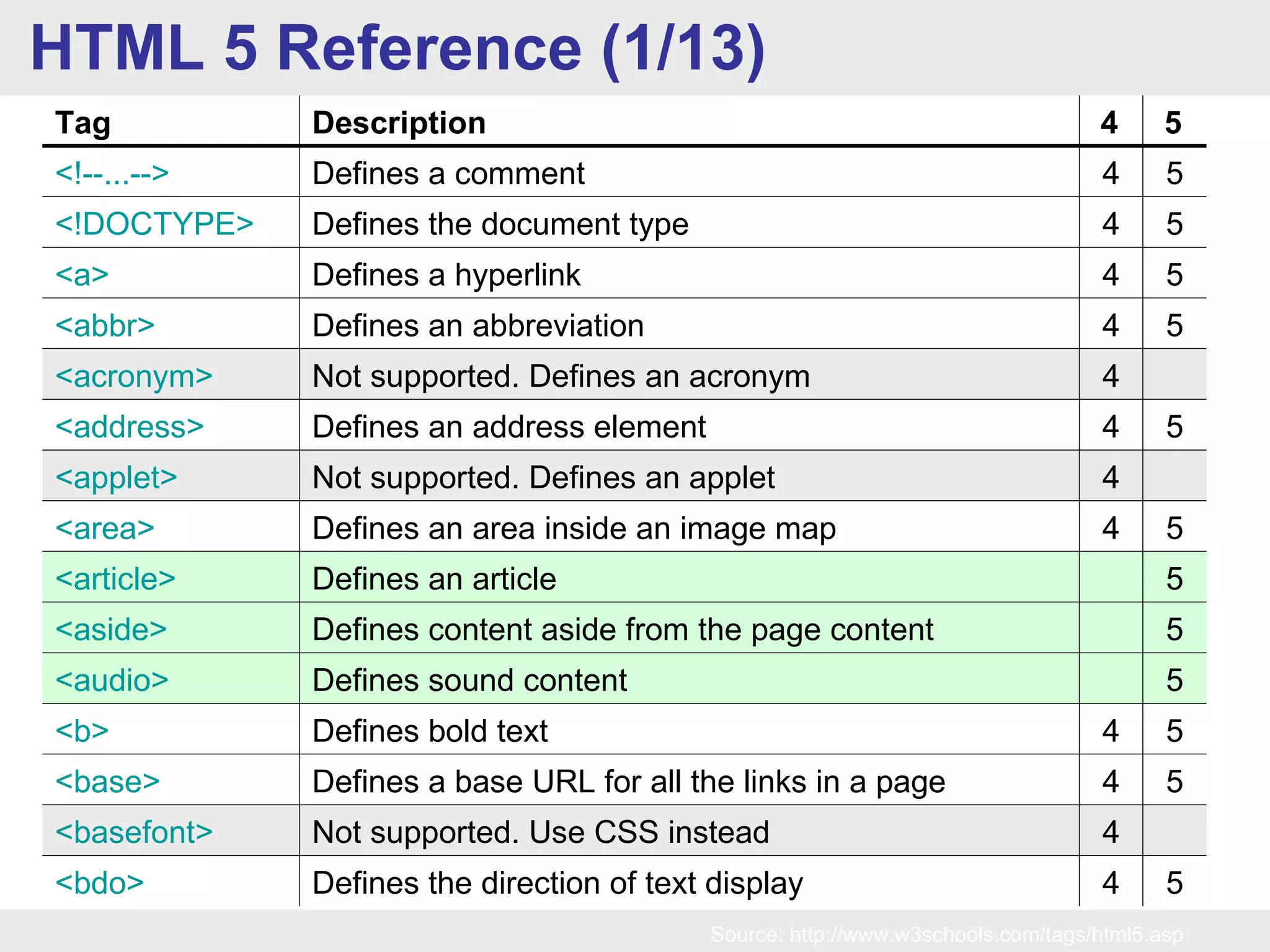The width and height of the screenshot is (1270, 952).
Task: Click the <base> tag entry
Action: 107,782
